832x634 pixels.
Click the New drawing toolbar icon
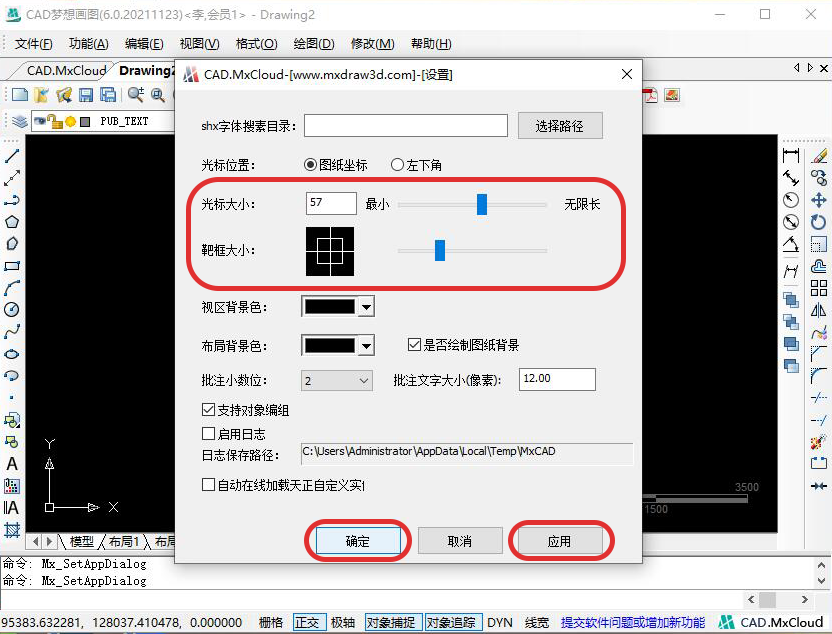(x=20, y=95)
